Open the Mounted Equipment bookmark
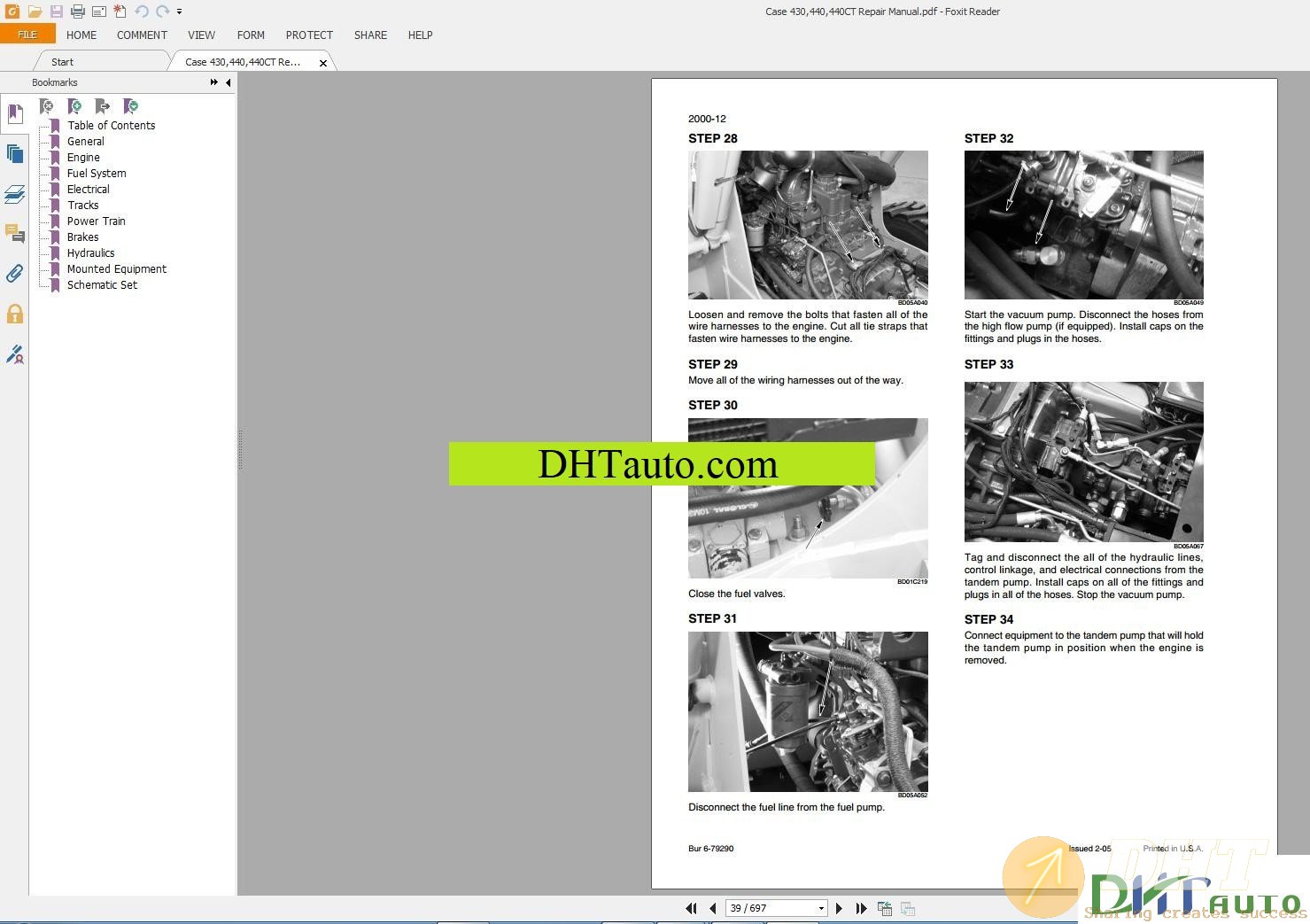Viewport: 1310px width, 924px height. tap(117, 269)
